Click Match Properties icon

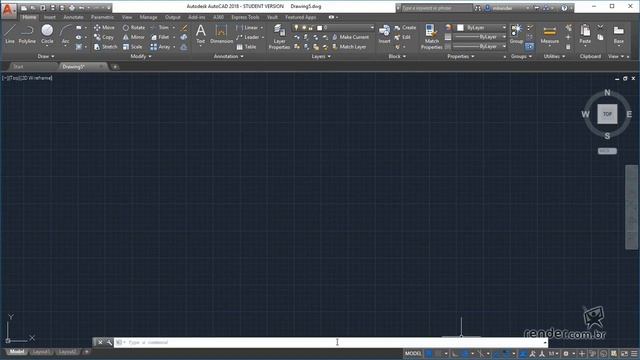click(x=431, y=37)
